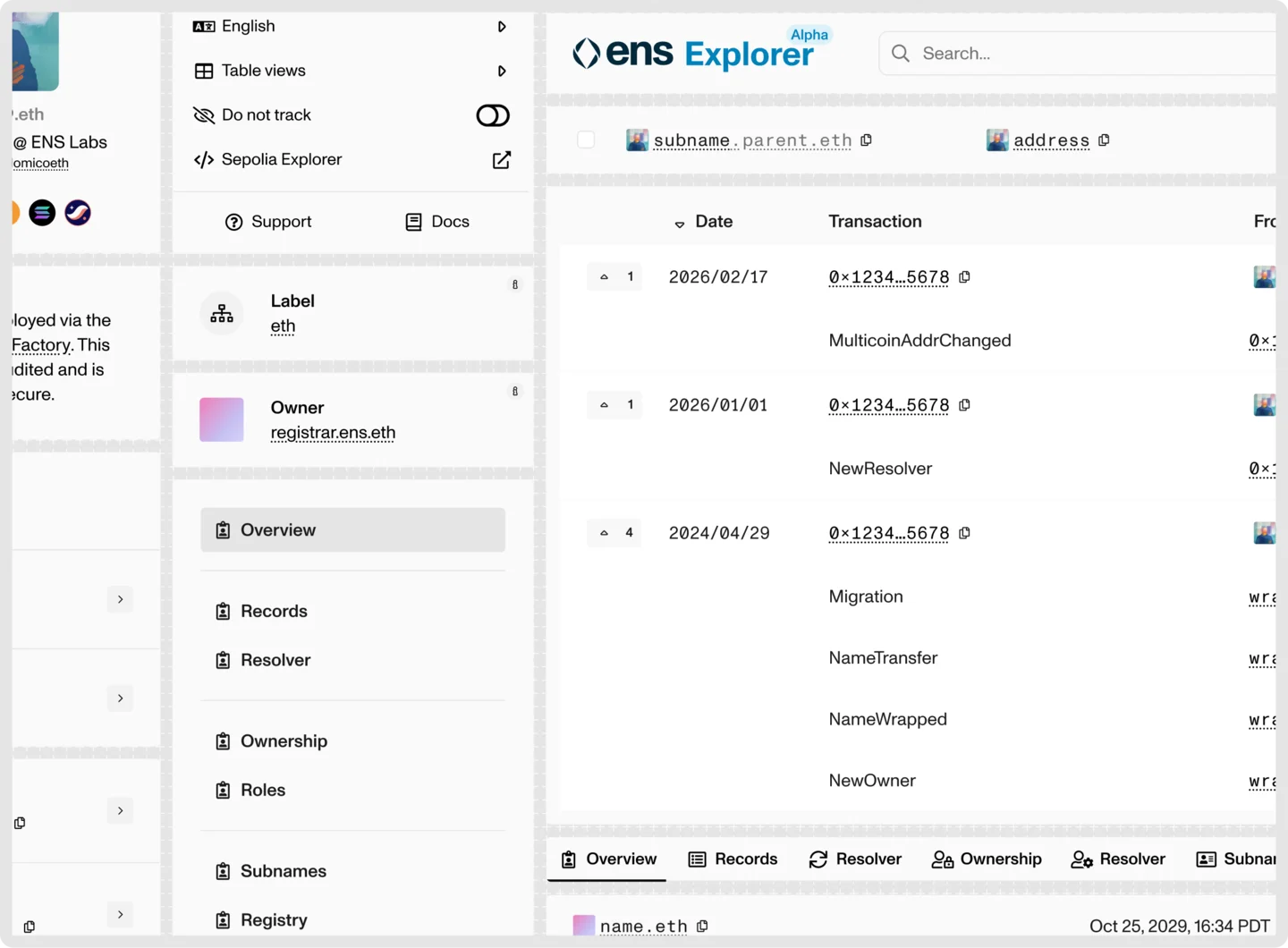Copy the address next to the avatar

coord(1104,140)
